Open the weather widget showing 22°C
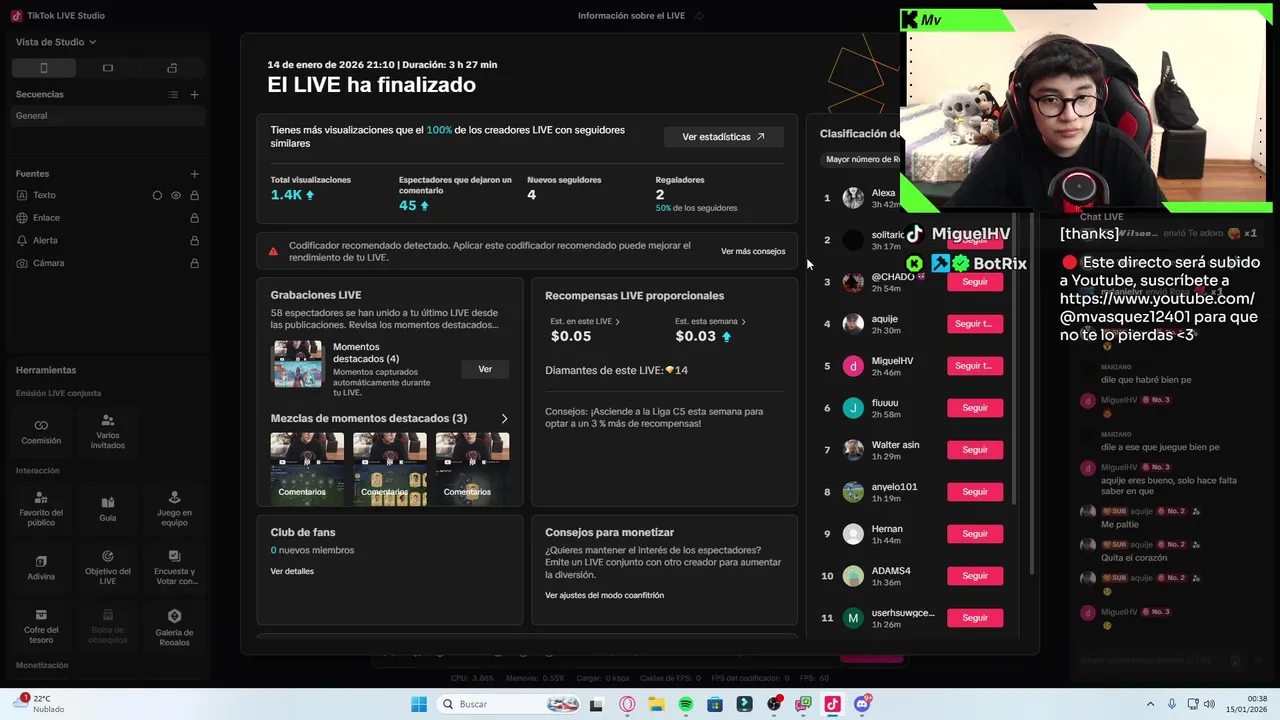1280x720 pixels. coord(40,704)
